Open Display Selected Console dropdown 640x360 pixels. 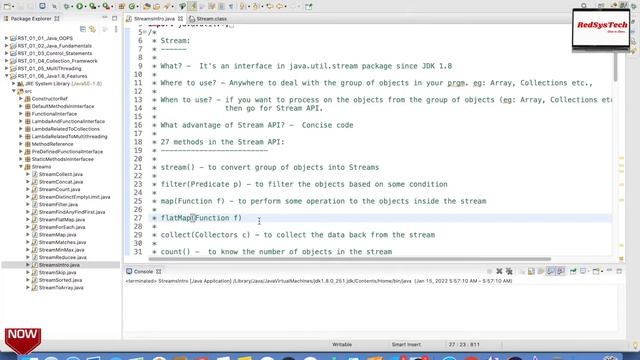(588, 271)
